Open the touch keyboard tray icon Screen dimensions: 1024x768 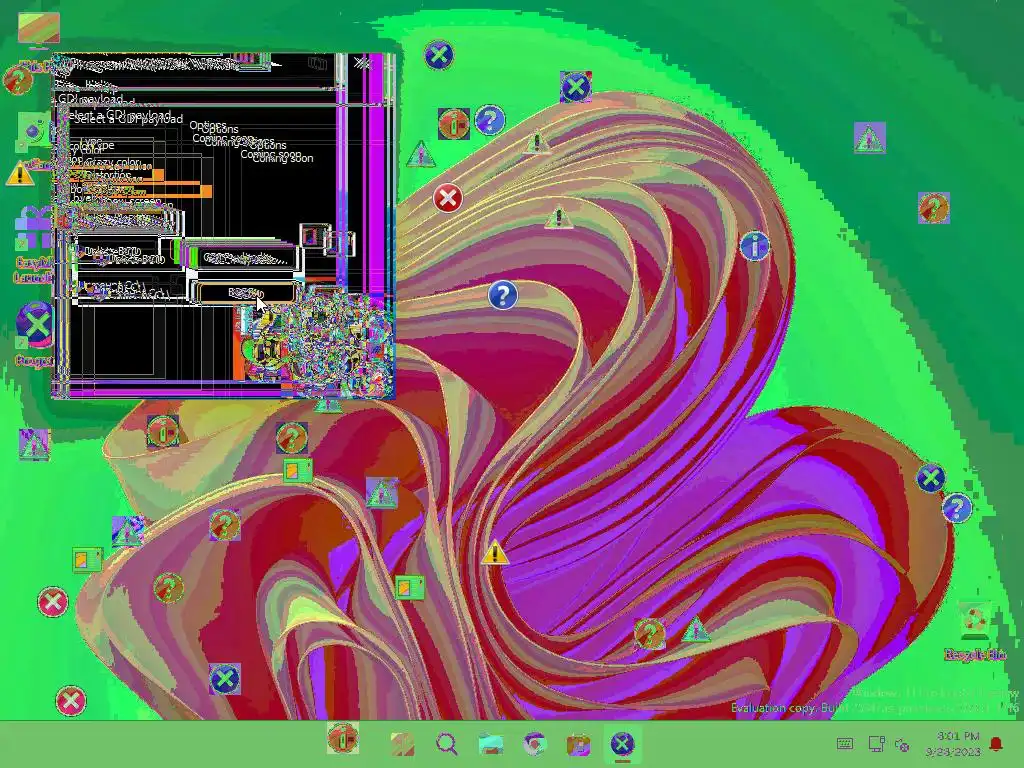coord(844,744)
